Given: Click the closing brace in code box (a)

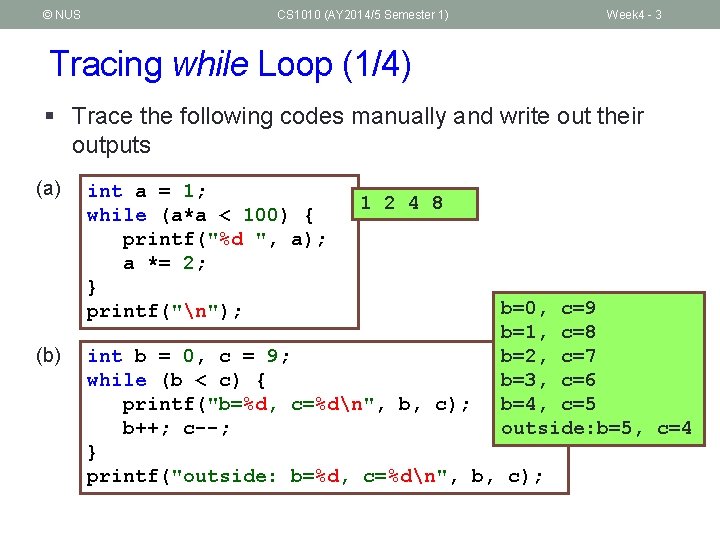Looking at the screenshot, I should coord(92,287).
